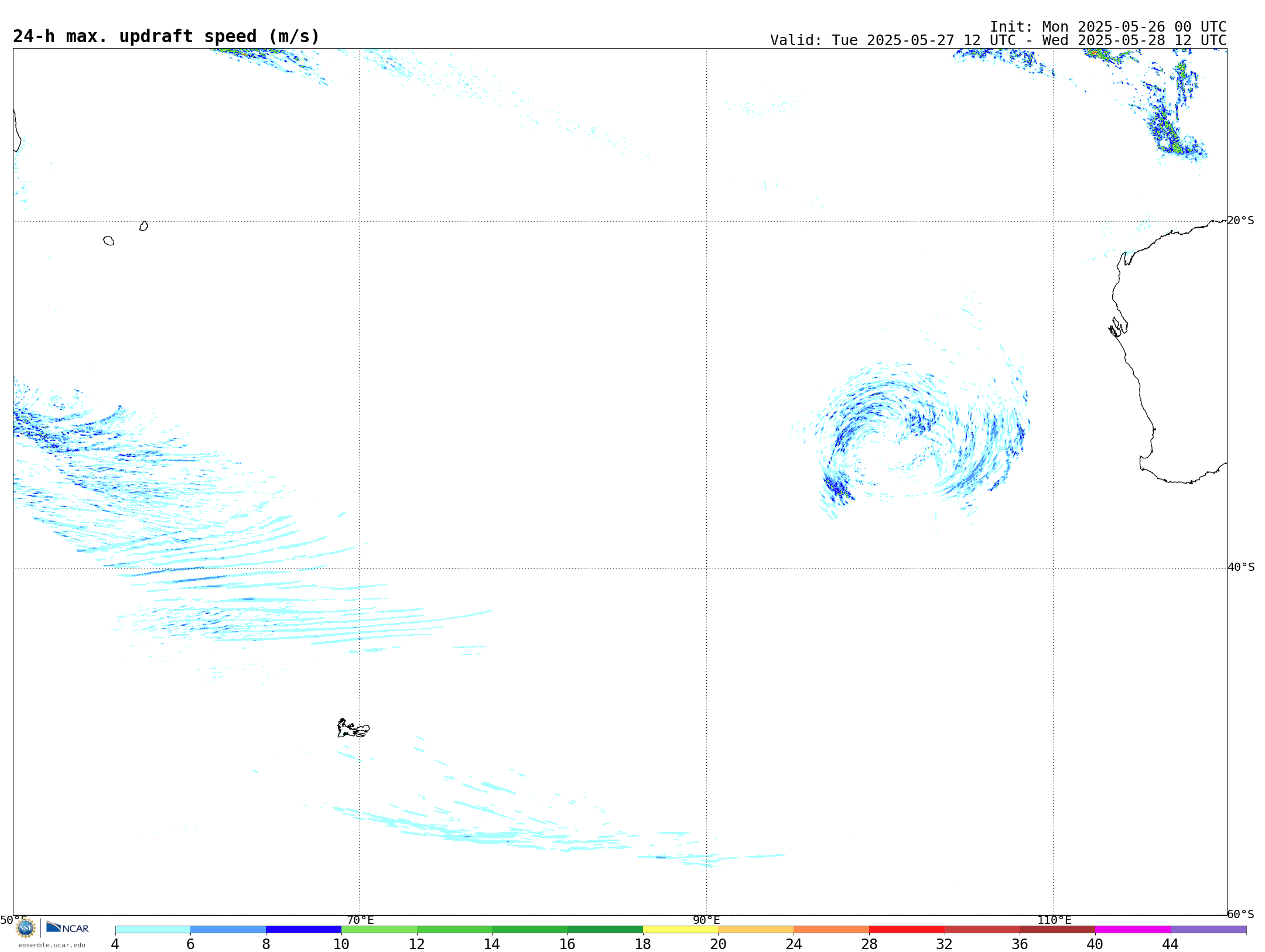Screen dimensions: 1265x952
Task: Select the light green 10–12 m/s swatch
Action: click(x=379, y=930)
